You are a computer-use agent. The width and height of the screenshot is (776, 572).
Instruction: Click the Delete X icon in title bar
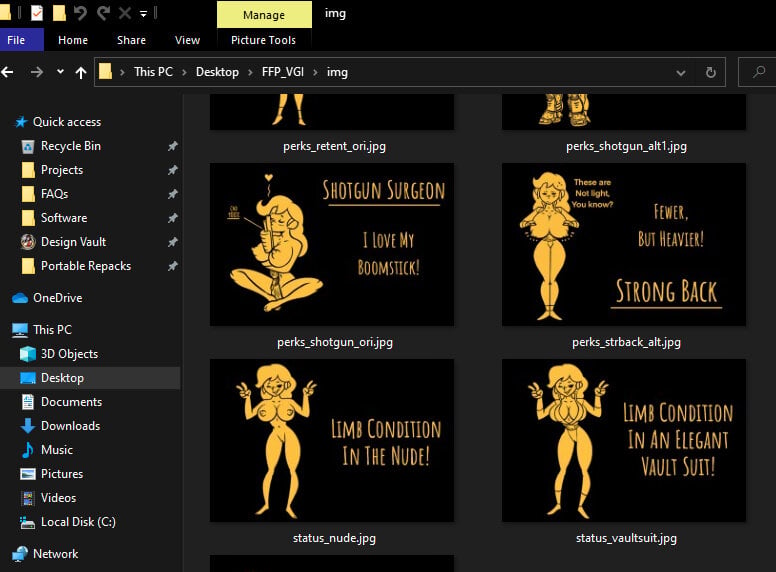tap(125, 13)
